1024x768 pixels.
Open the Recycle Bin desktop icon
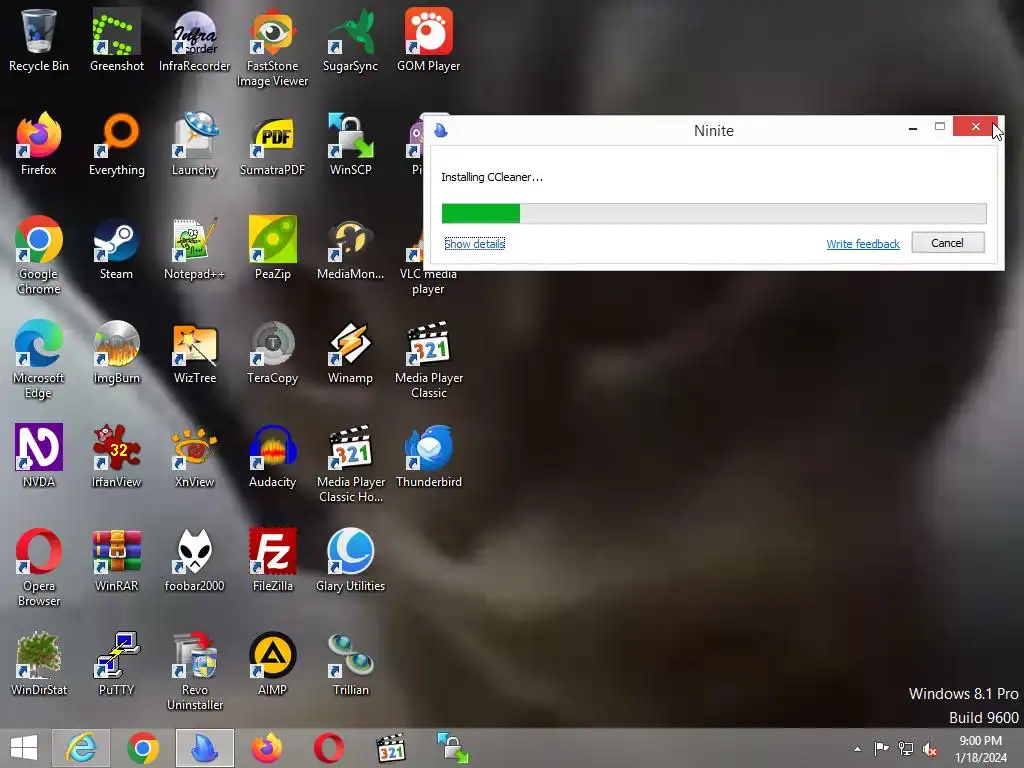[39, 40]
